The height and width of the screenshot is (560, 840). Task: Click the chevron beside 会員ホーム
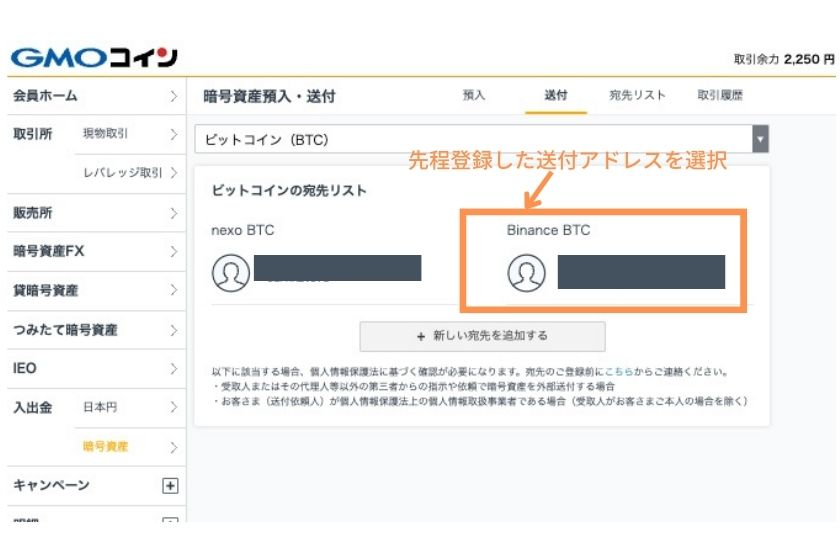point(174,96)
